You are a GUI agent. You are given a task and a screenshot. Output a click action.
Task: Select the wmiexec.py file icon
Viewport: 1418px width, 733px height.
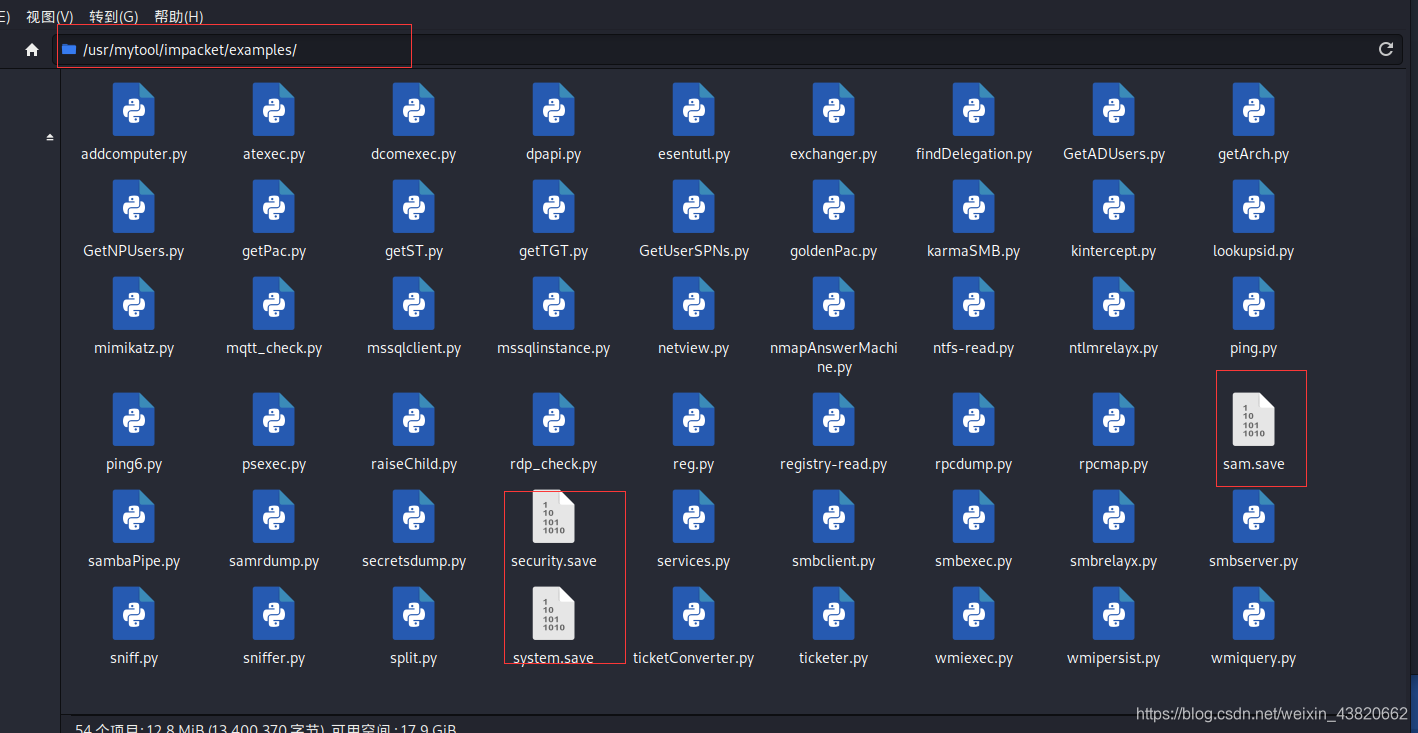tap(974, 614)
